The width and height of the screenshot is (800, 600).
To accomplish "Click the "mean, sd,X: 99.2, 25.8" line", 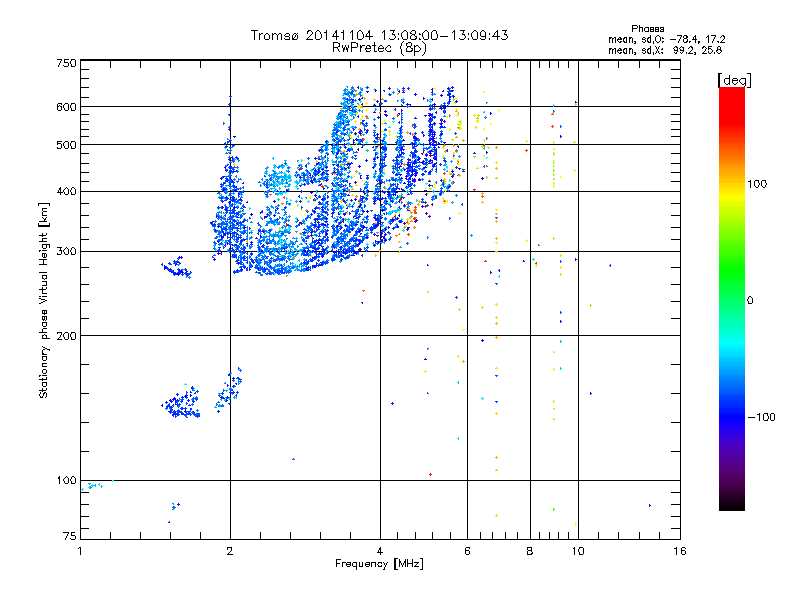I will click(x=665, y=50).
